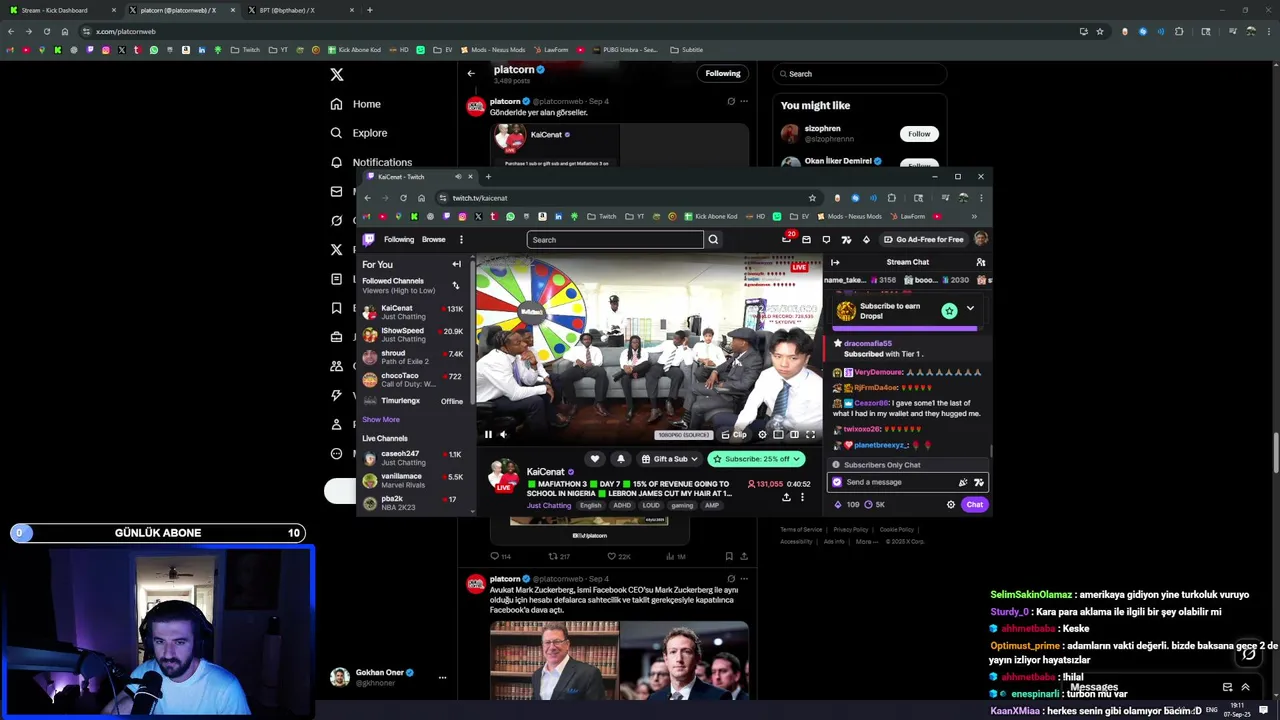Viewport: 1280px width, 720px height.
Task: Click the purple Chat send button
Action: [x=974, y=505]
